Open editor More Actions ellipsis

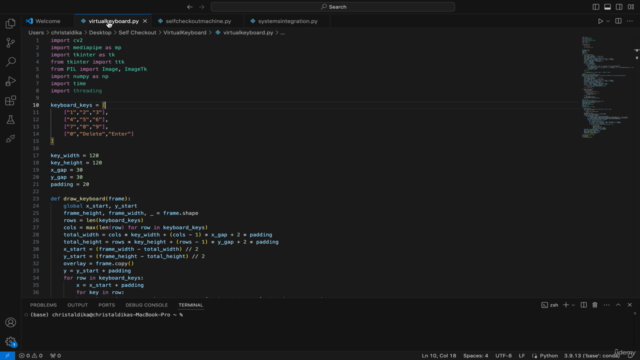(630, 21)
